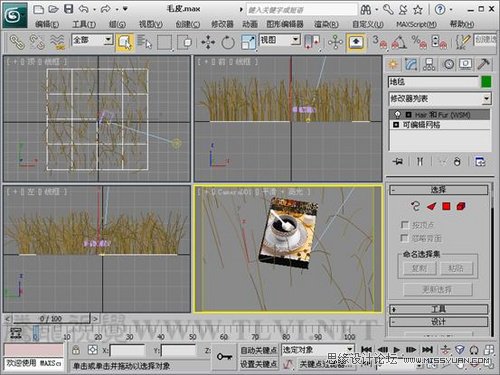Toggle the Spinner Snap button
This screenshot has height=375, width=500.
pos(439,42)
